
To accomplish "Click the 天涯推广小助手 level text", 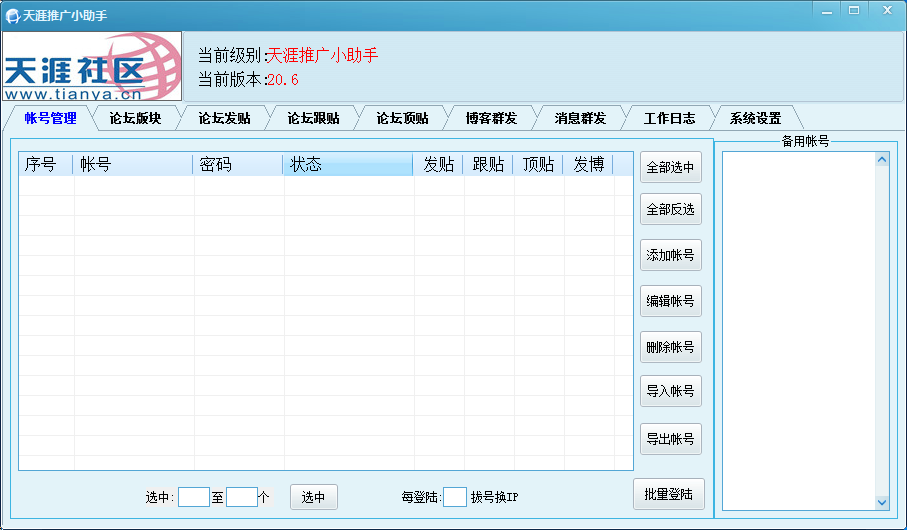I will tap(322, 56).
